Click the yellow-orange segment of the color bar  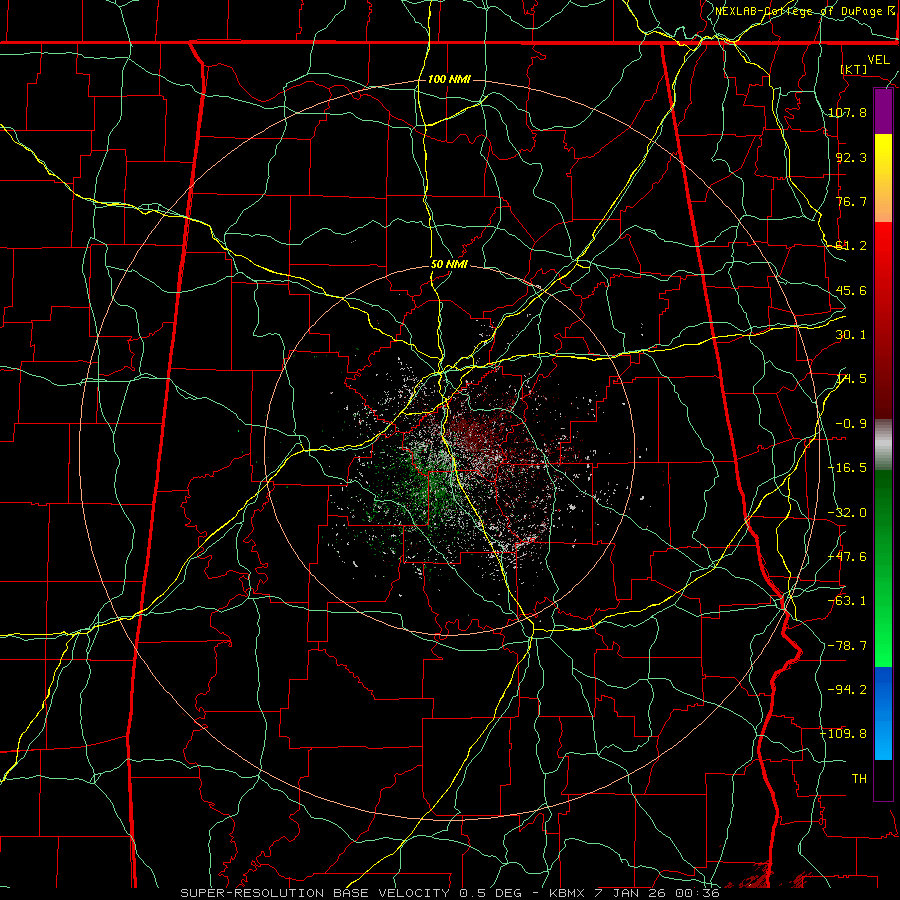point(883,178)
